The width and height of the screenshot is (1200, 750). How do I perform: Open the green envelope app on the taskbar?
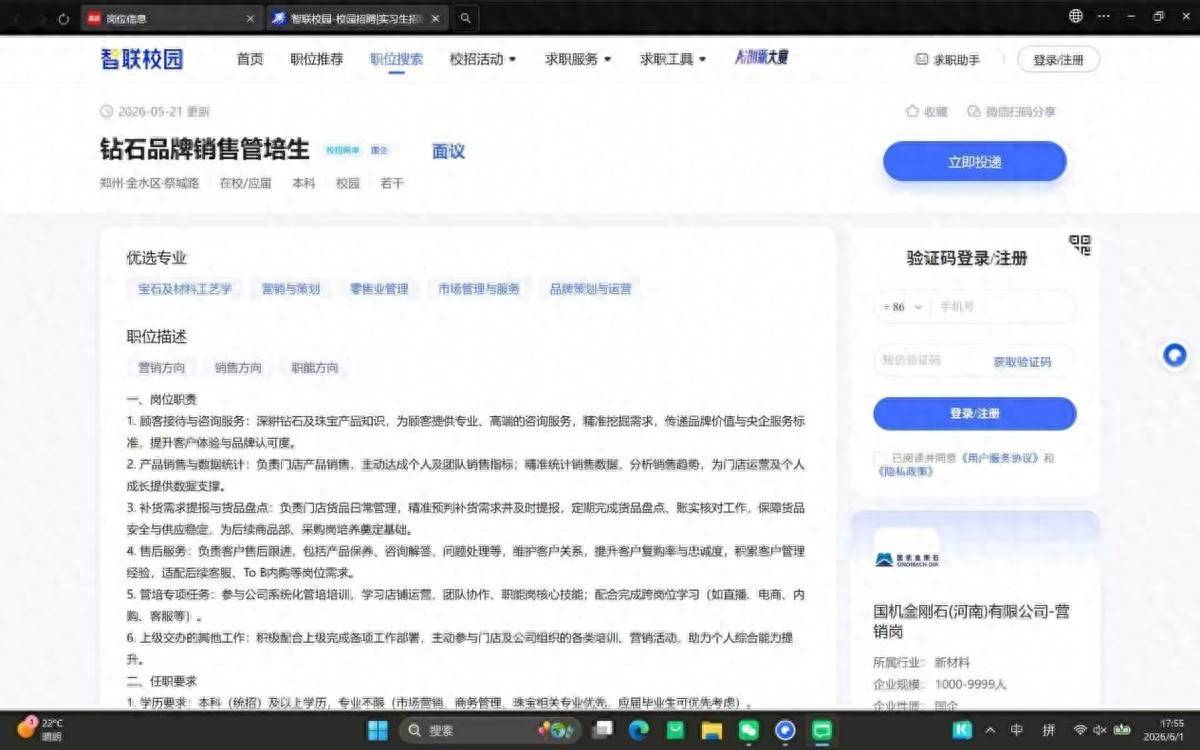675,730
